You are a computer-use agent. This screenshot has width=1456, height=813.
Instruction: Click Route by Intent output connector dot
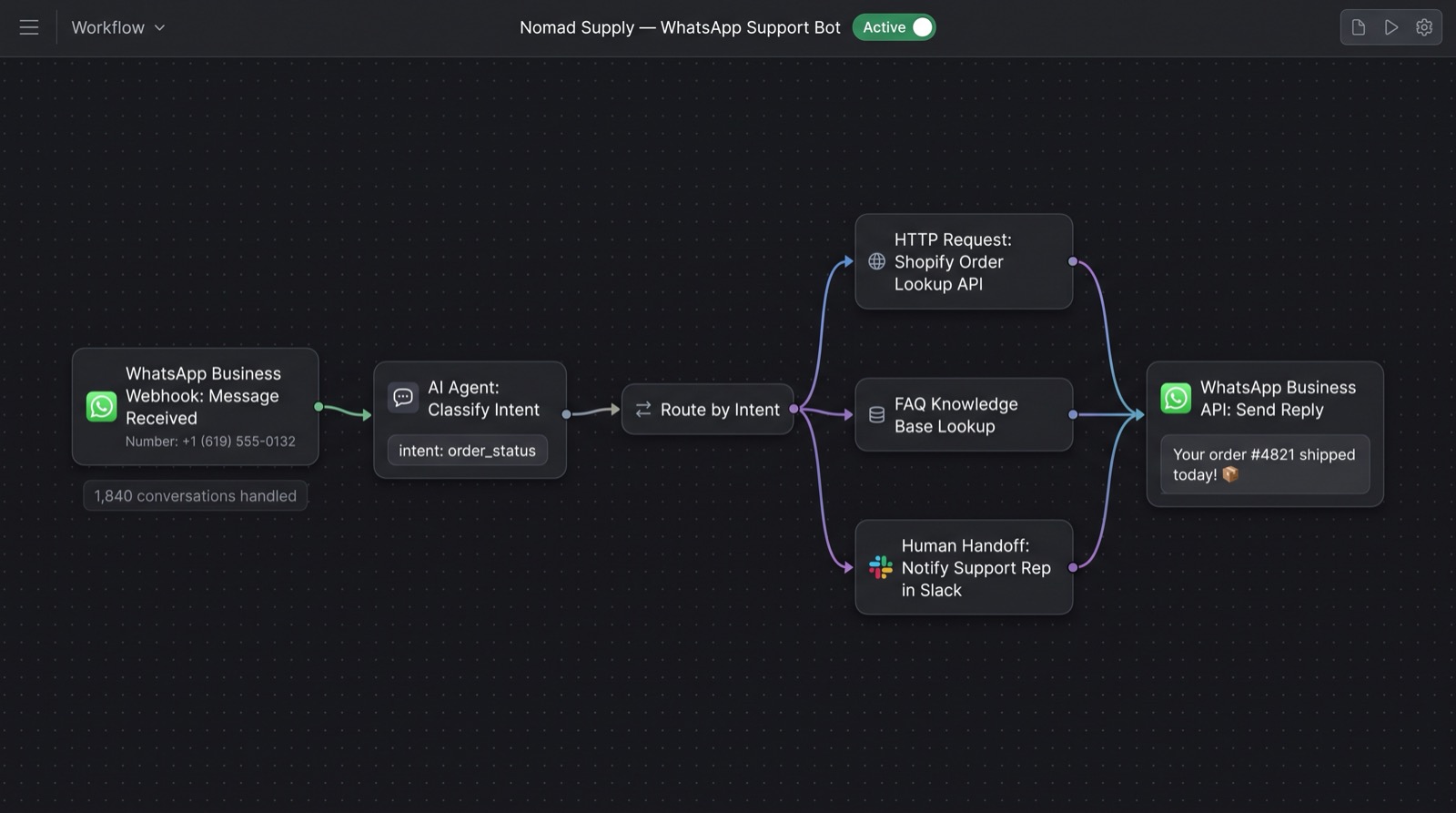[794, 410]
